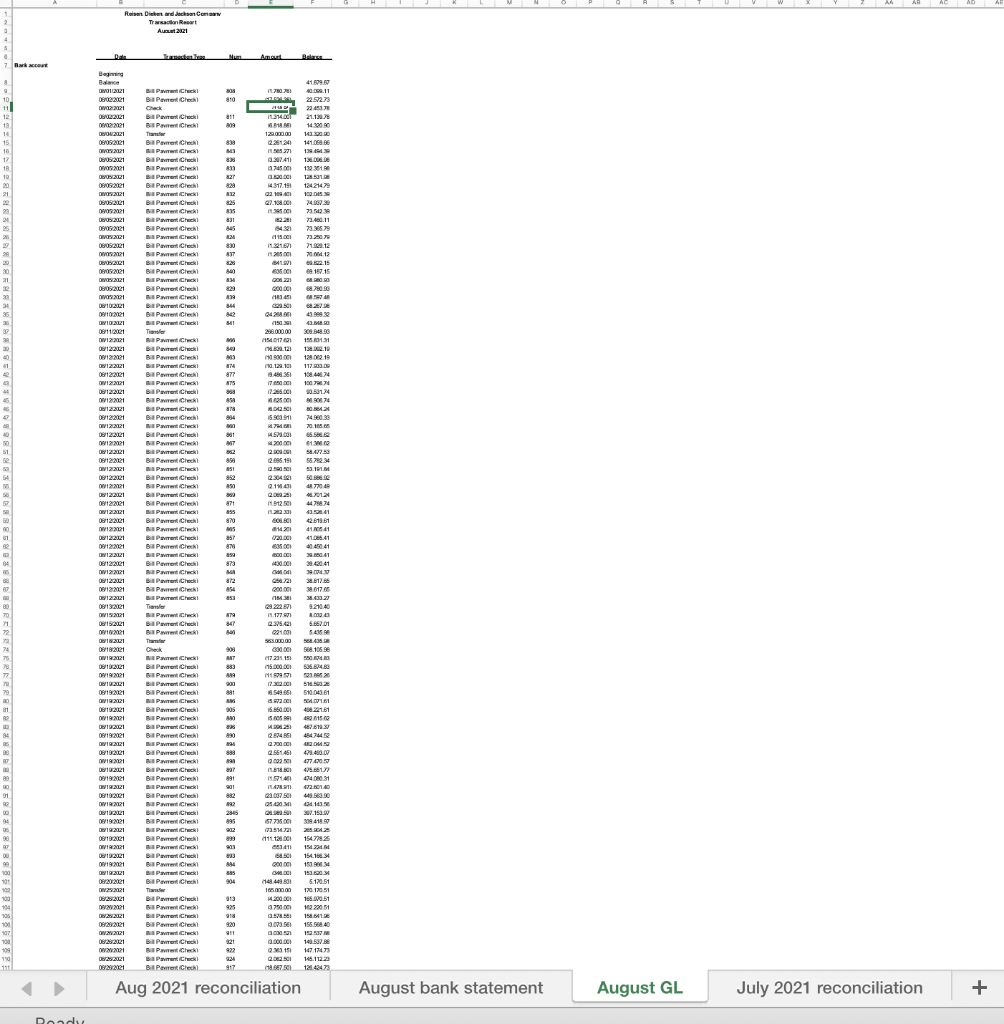Select the 08/01/2021 date cell in row 9
The image size is (1004, 1024).
point(112,91)
